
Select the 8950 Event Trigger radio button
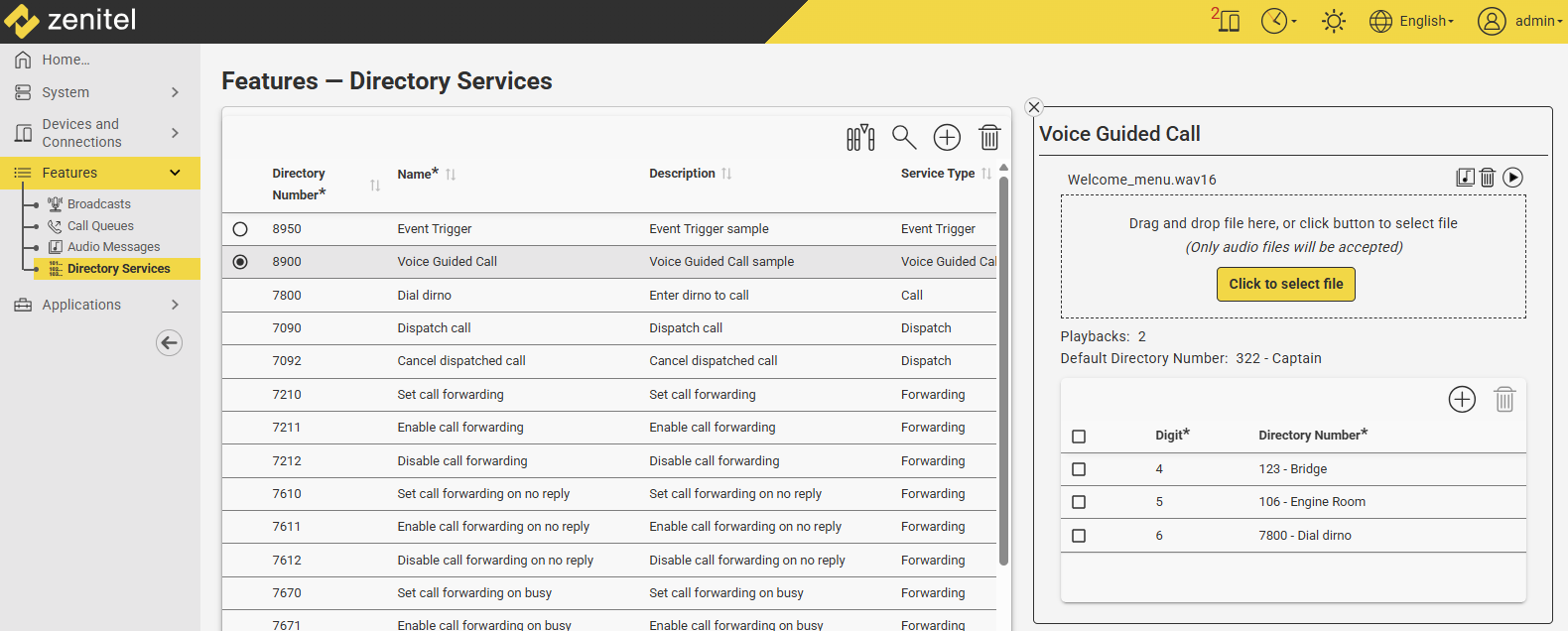(240, 229)
